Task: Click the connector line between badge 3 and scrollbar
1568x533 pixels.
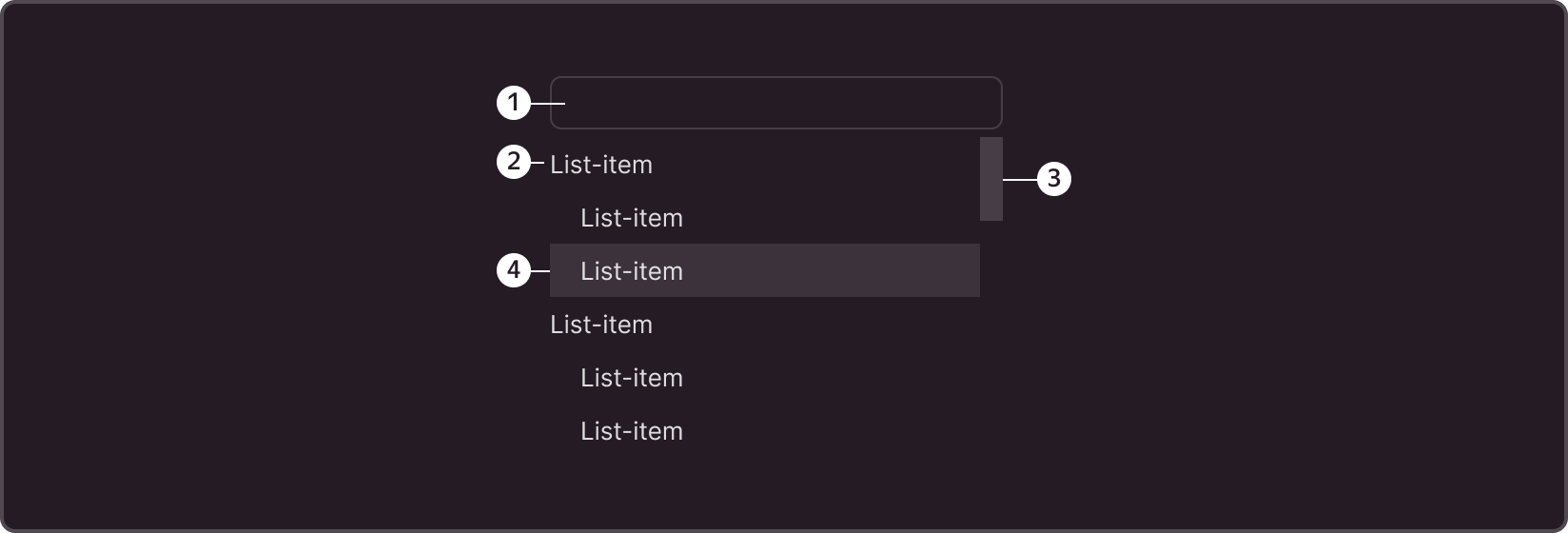Action: (1020, 179)
